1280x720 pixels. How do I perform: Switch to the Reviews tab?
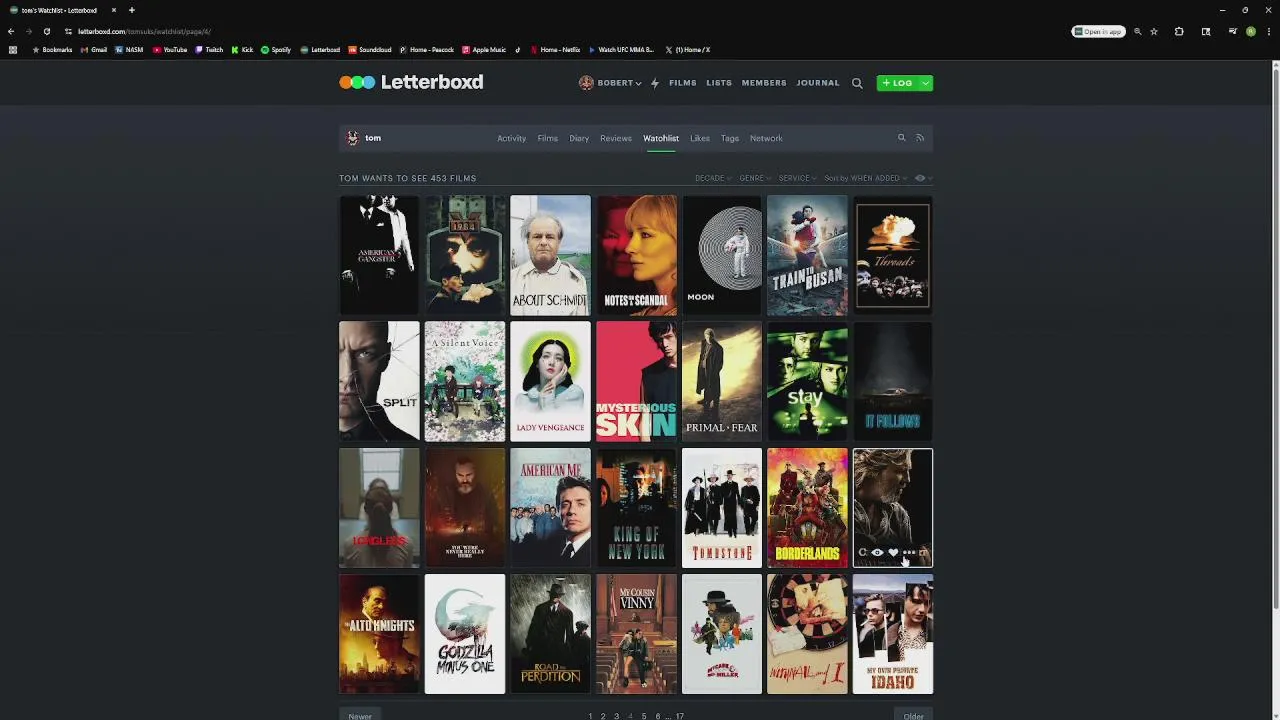616,138
